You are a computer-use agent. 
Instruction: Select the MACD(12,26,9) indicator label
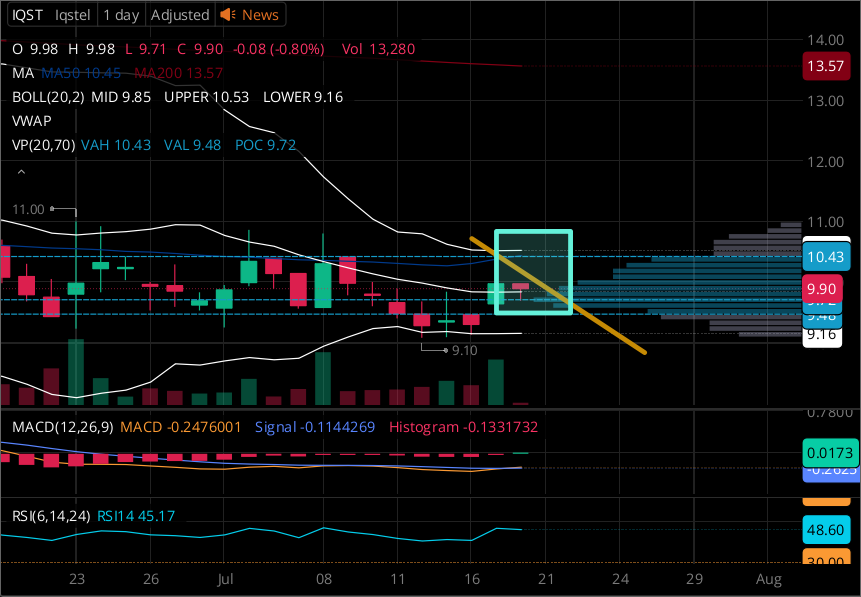click(63, 427)
